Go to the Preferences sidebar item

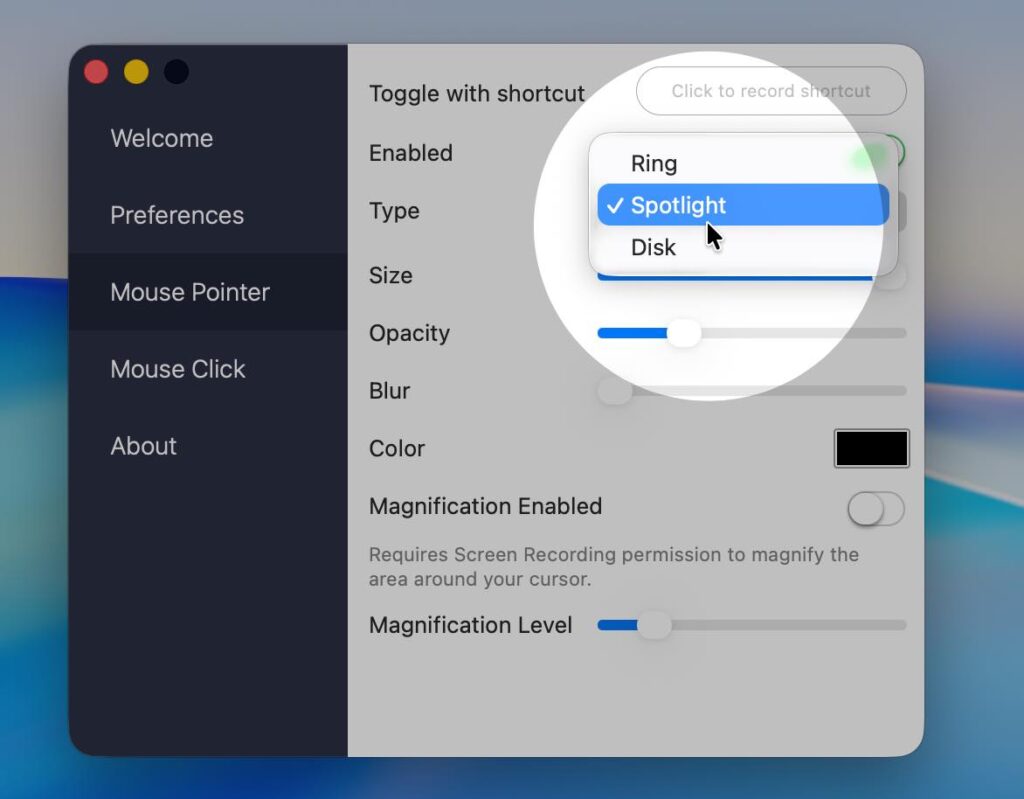click(177, 215)
